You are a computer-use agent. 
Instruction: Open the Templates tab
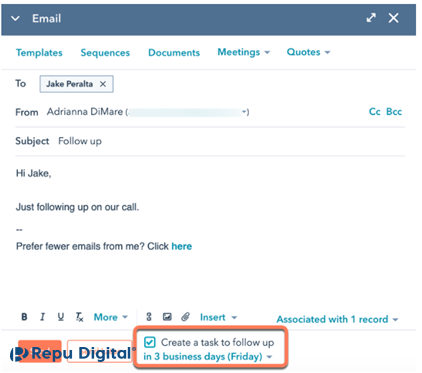click(x=39, y=53)
